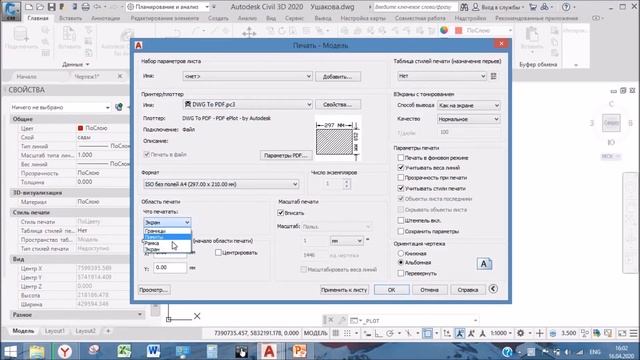
Task: Open What to plot dropdown
Action: coord(167,222)
